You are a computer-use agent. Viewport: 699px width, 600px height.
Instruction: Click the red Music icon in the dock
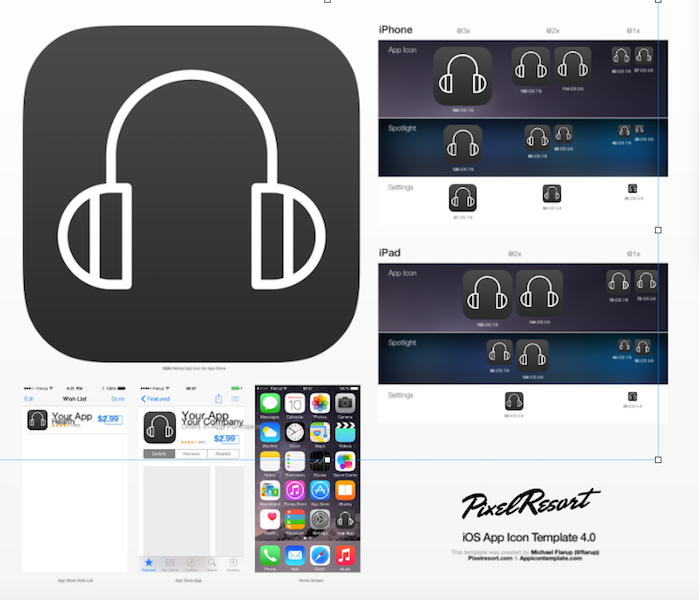pyautogui.click(x=345, y=554)
